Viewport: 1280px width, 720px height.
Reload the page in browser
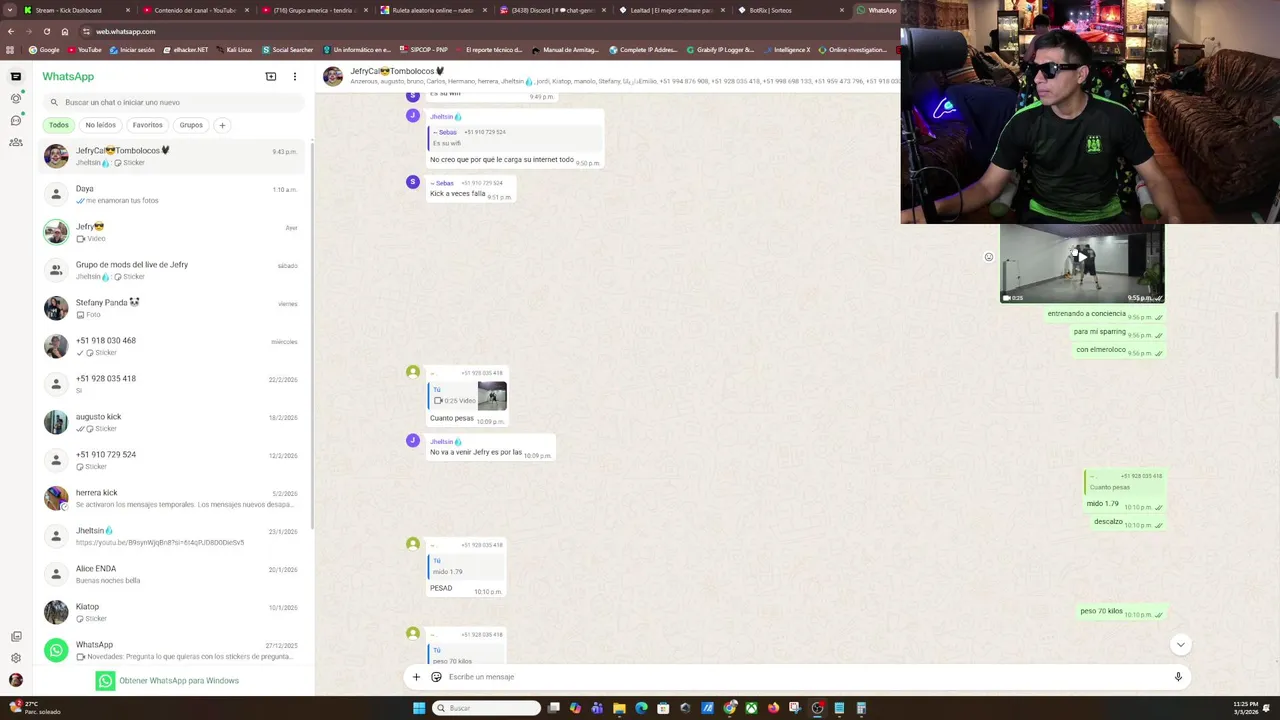tap(46, 31)
